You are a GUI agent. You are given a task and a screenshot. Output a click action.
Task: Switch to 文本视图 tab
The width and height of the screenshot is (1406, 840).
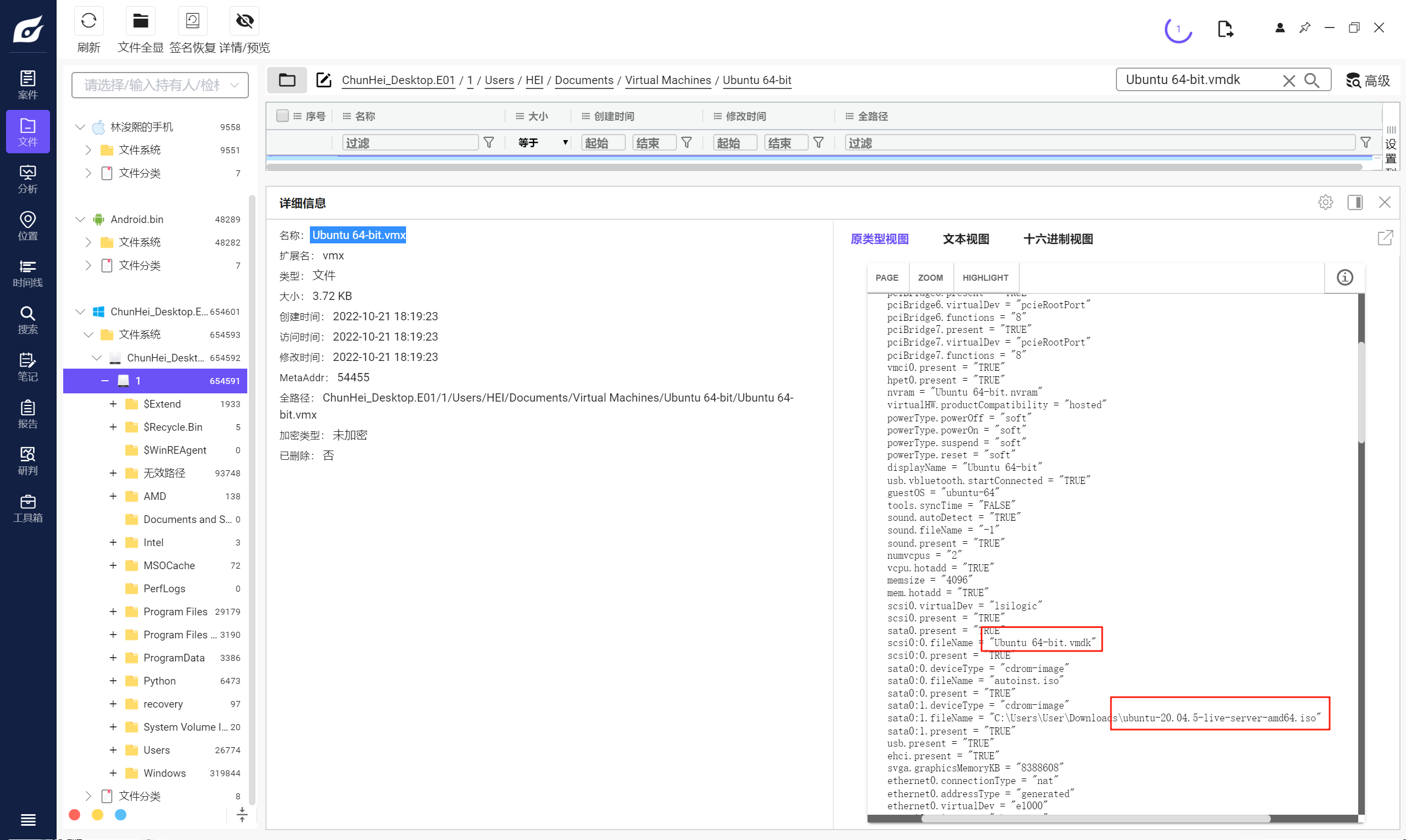point(966,239)
